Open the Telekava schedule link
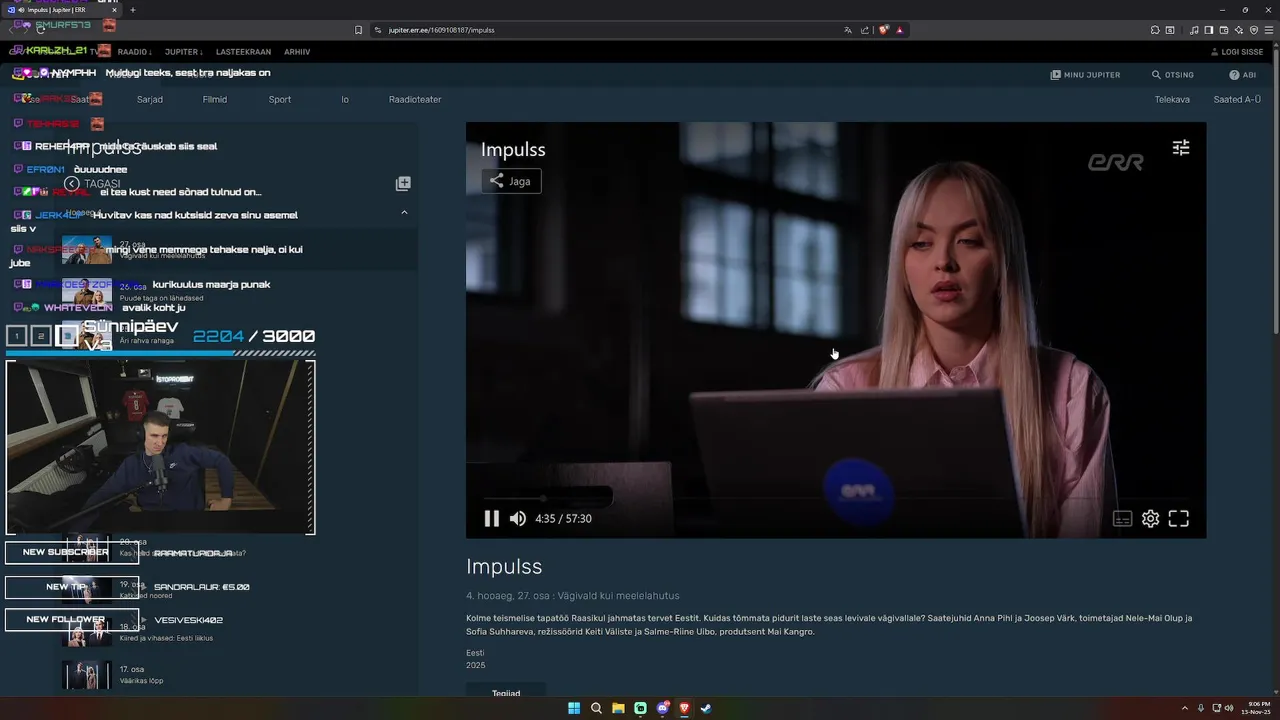The image size is (1280, 720). [x=1172, y=100]
